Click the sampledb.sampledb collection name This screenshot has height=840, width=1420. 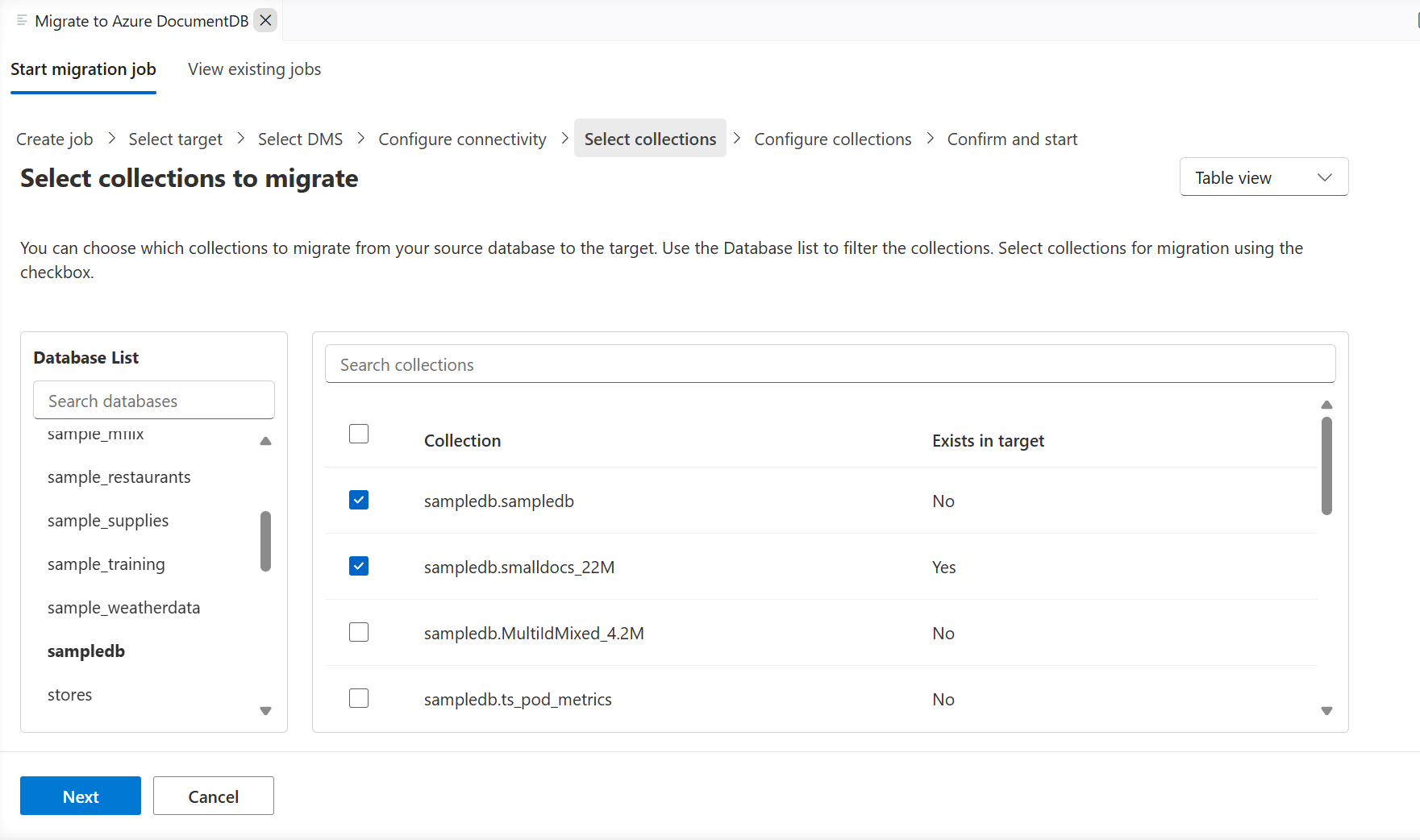(499, 501)
